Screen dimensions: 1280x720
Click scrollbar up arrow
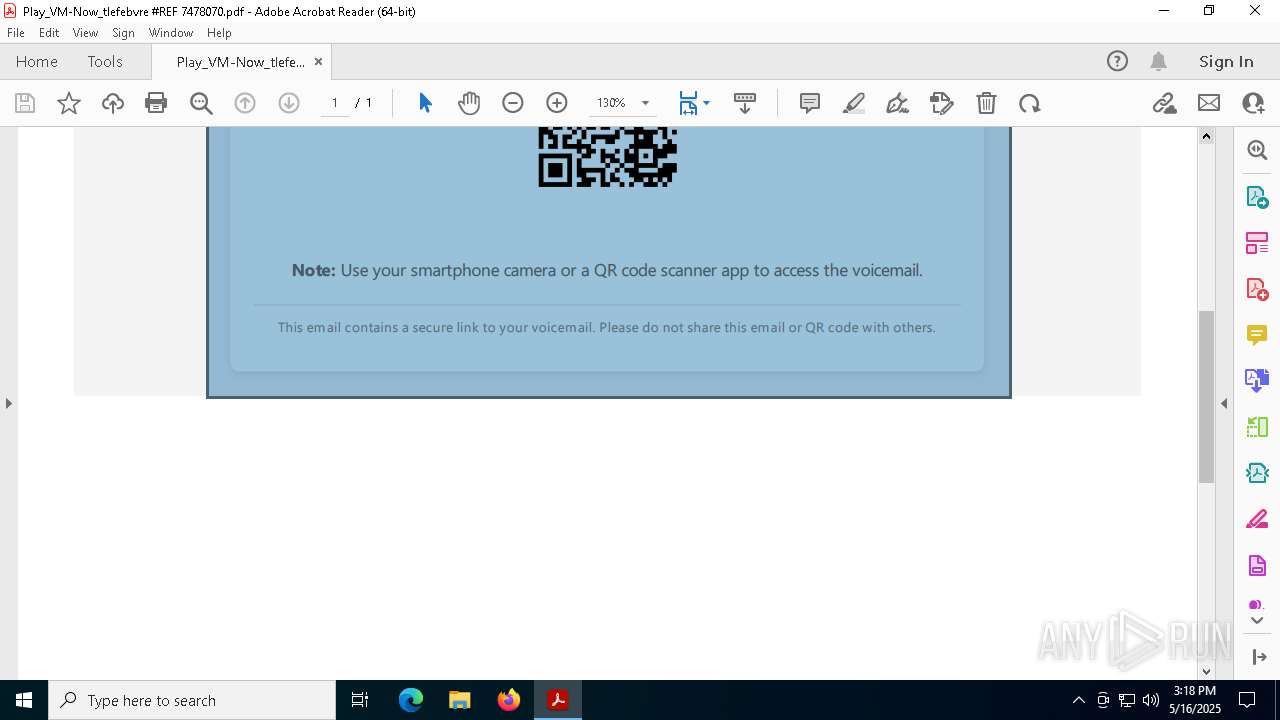tap(1206, 136)
